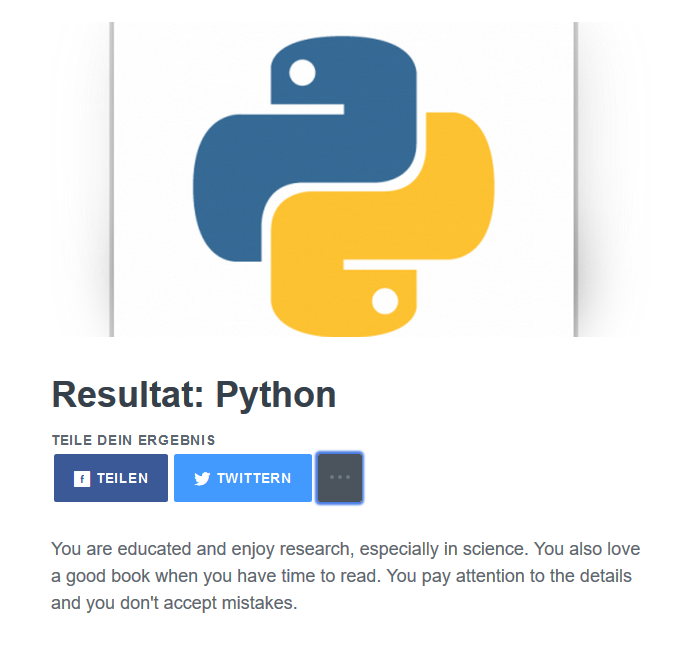Open more sharing options (three dots)
The height and width of the screenshot is (645, 699).
click(x=340, y=478)
